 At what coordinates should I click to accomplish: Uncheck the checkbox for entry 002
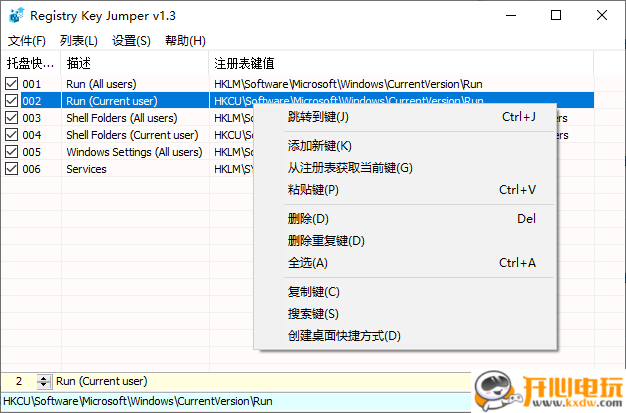[12, 101]
